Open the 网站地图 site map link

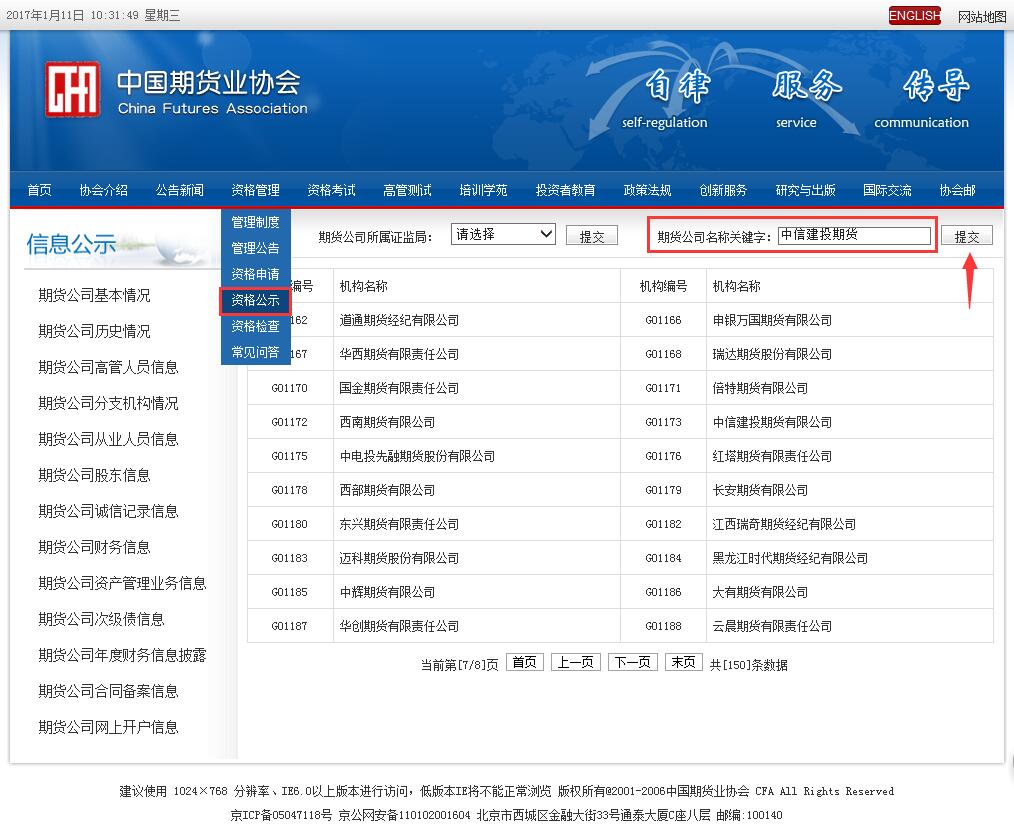(981, 17)
